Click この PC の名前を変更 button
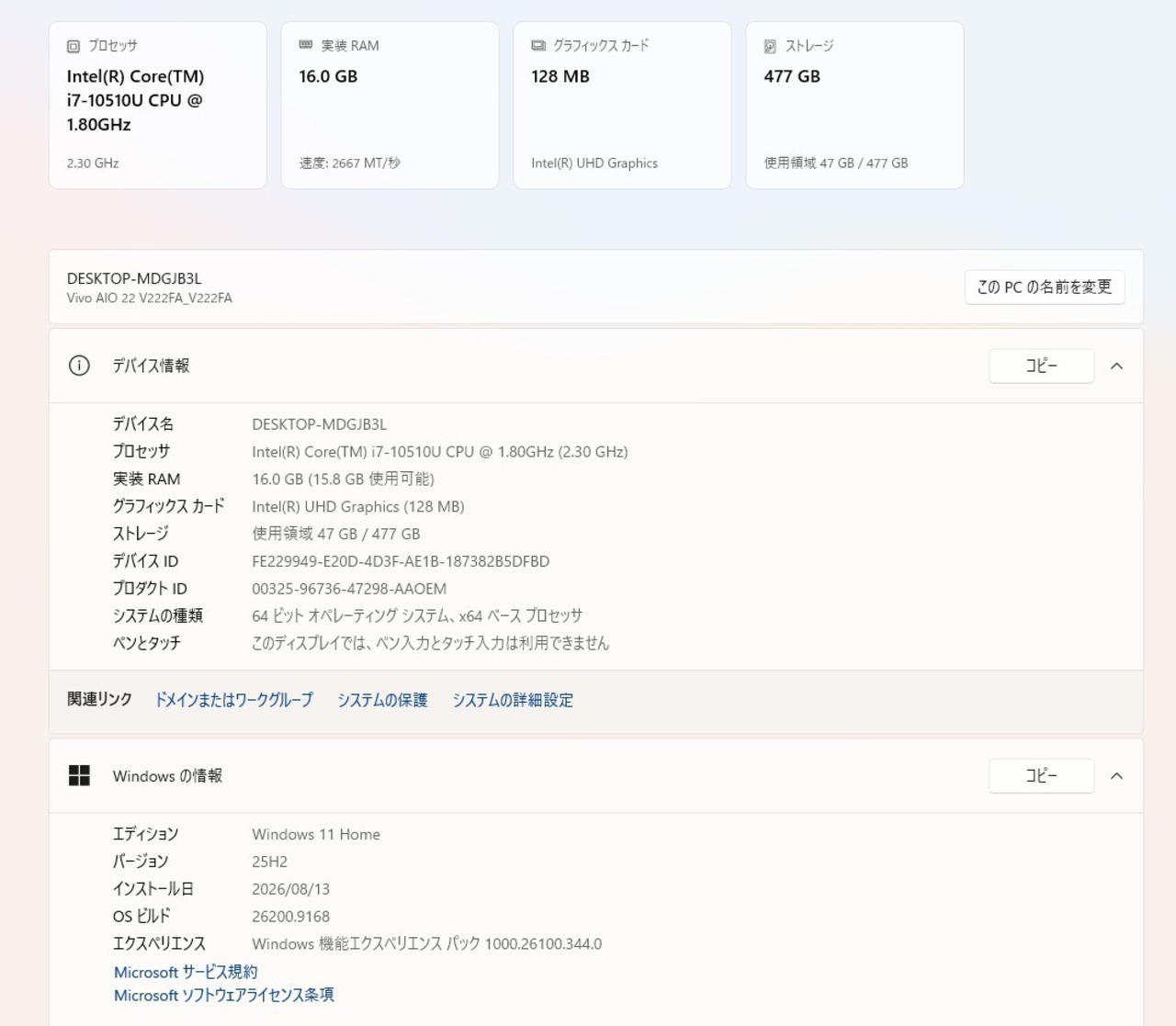This screenshot has height=1026, width=1176. (x=1045, y=288)
